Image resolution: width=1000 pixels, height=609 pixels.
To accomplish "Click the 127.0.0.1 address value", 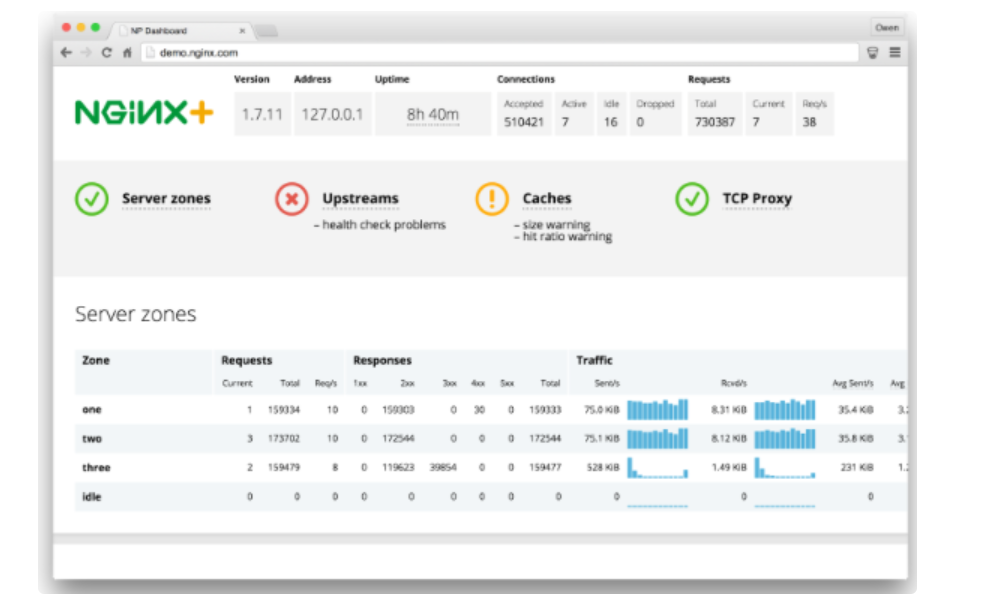I will 332,114.
